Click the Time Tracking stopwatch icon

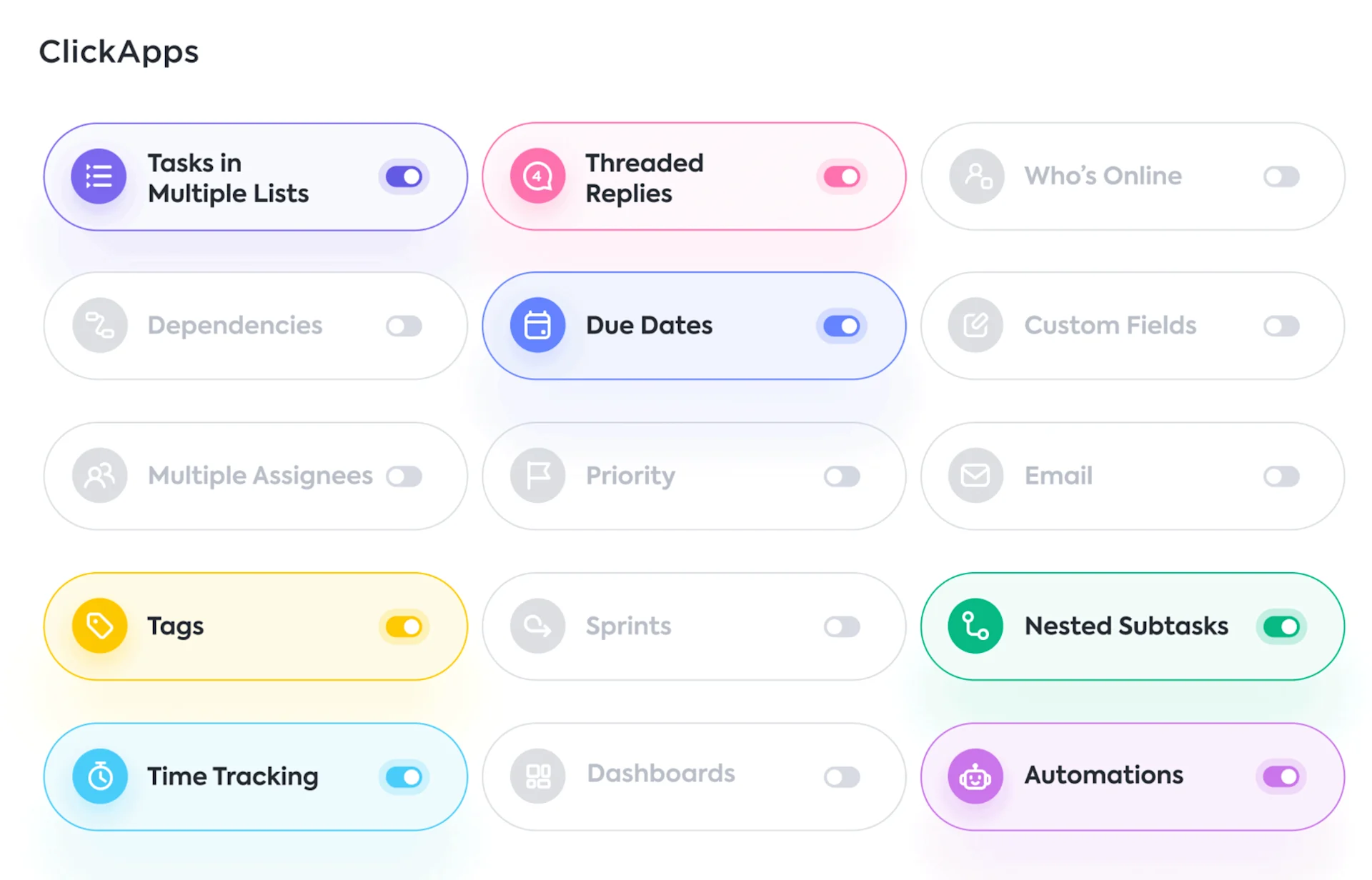pyautogui.click(x=99, y=776)
